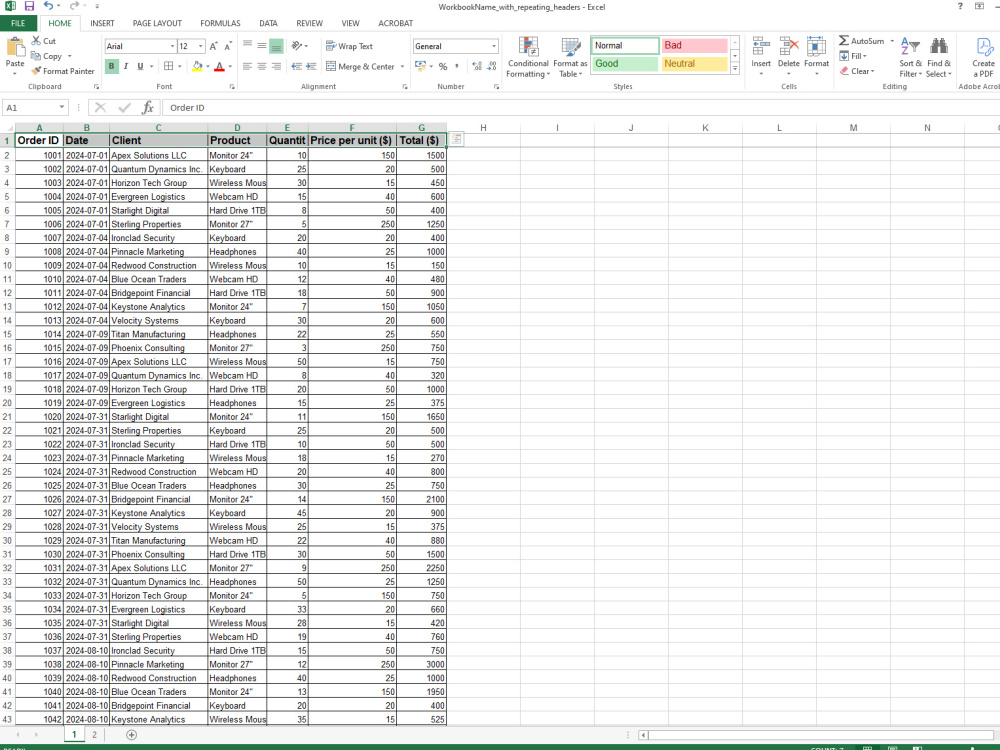The image size is (1000, 750).
Task: Click the Top Align icon
Action: [247, 45]
